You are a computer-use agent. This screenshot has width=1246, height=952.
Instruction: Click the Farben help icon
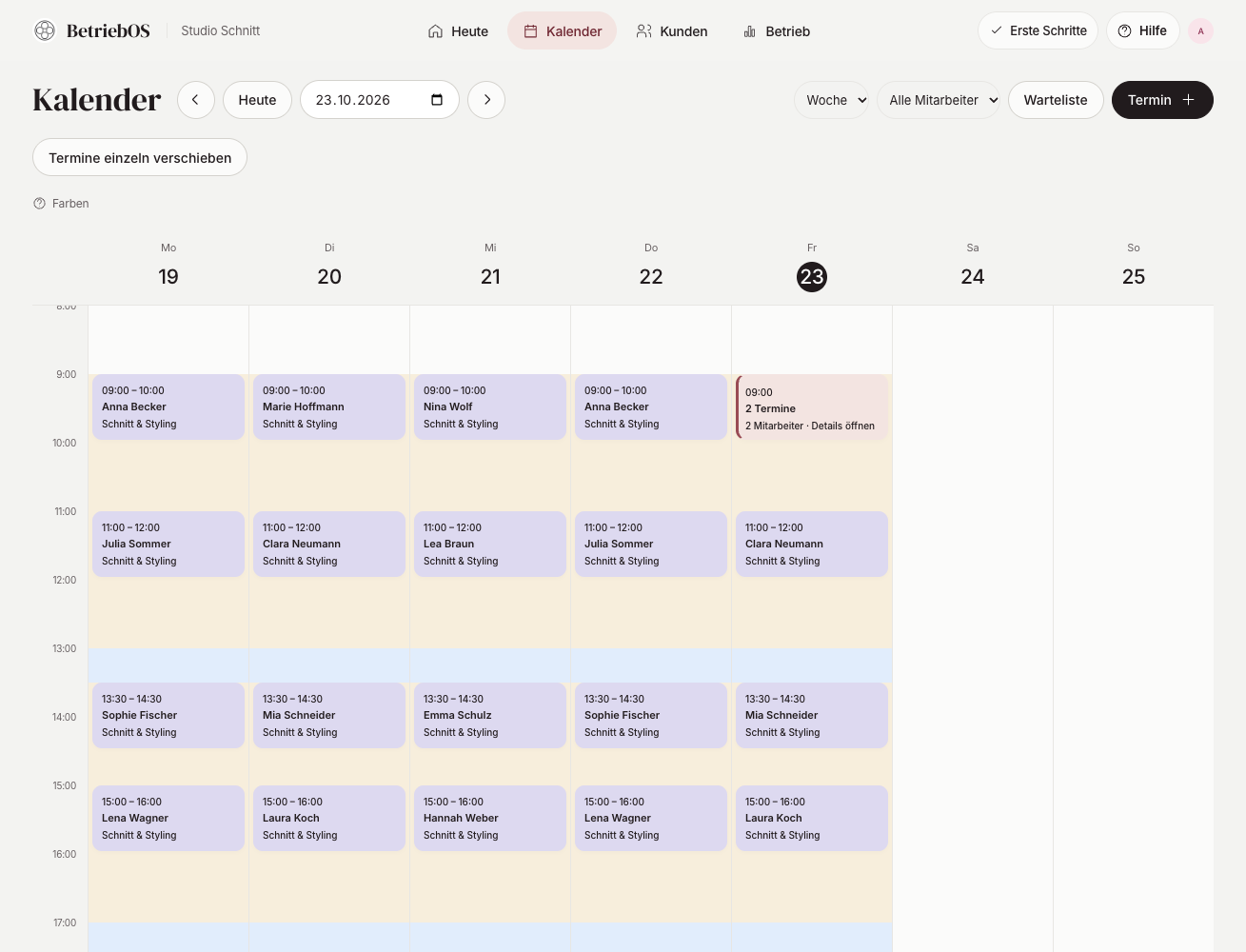coord(39,204)
